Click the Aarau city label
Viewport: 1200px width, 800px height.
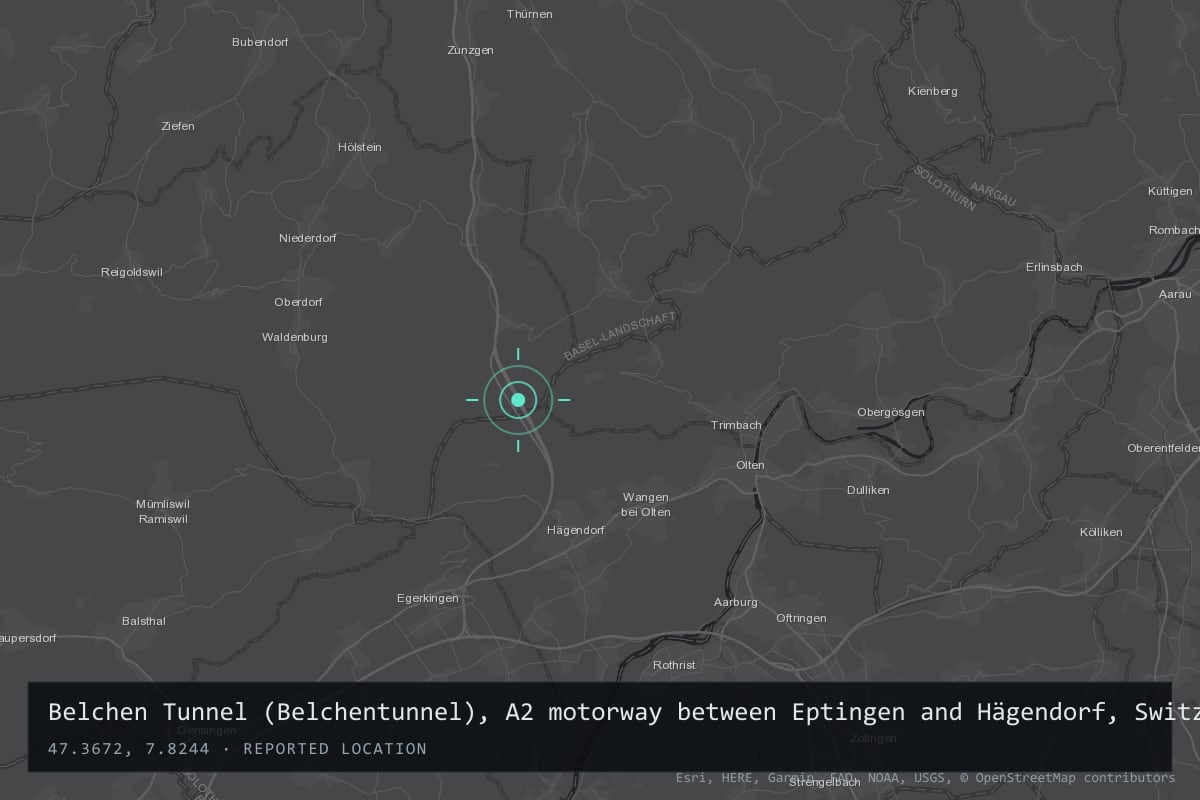click(1175, 294)
